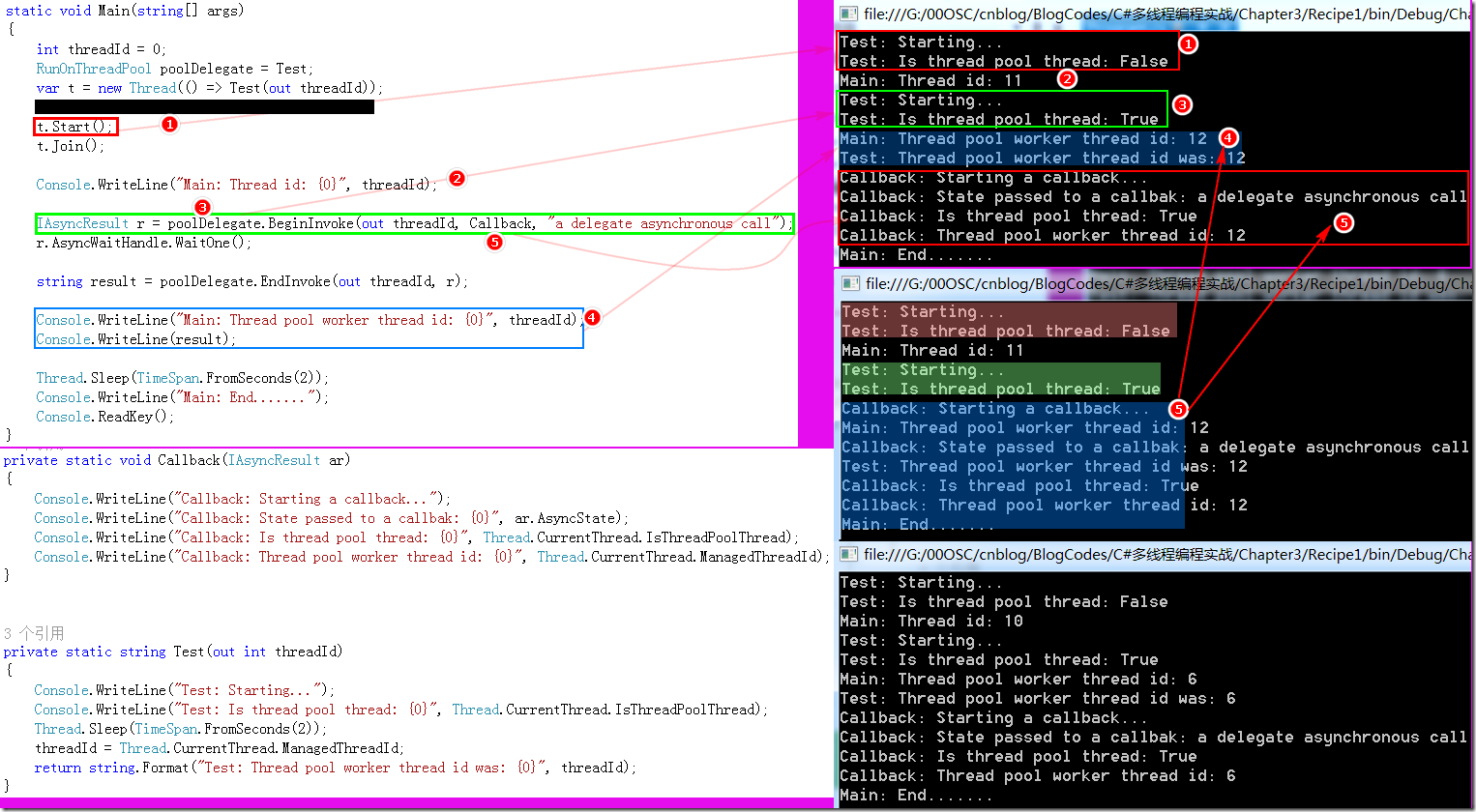
Task: Click the 'r.AsyncWaitHandle.WaitOne();' line
Action: [x=144, y=243]
